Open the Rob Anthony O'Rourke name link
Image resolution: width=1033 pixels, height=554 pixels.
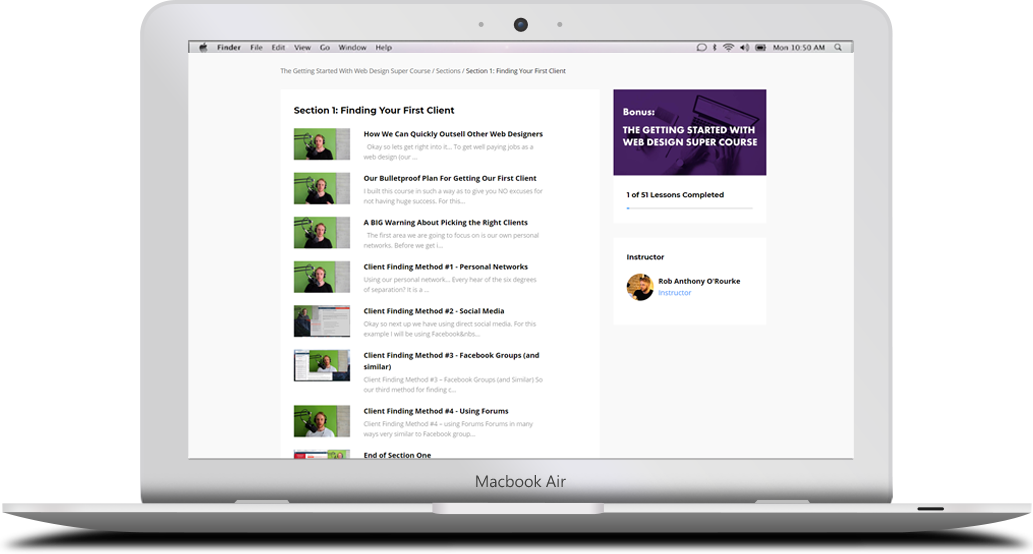point(699,281)
